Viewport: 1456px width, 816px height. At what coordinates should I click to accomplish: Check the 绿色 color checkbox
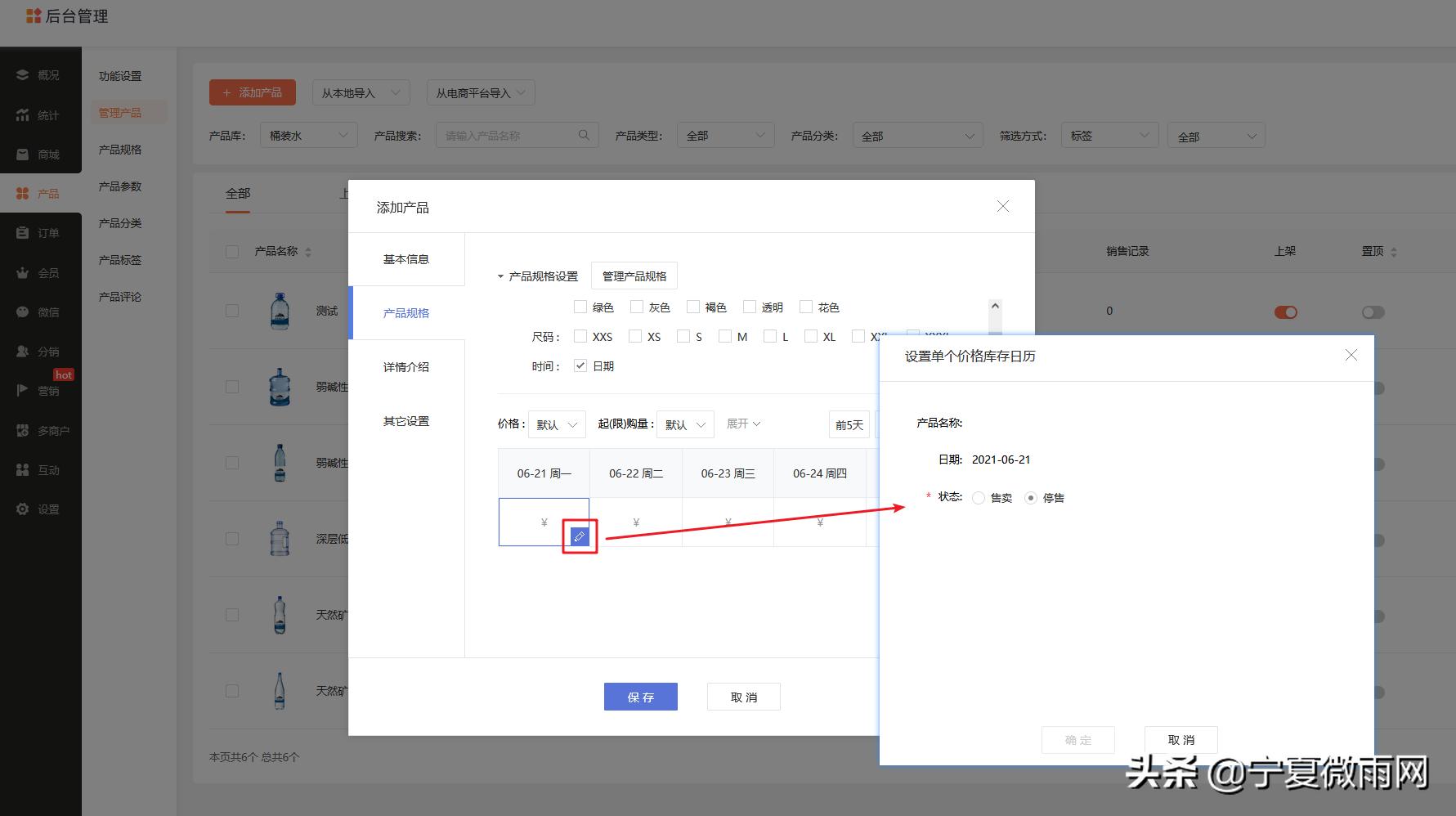tap(580, 307)
